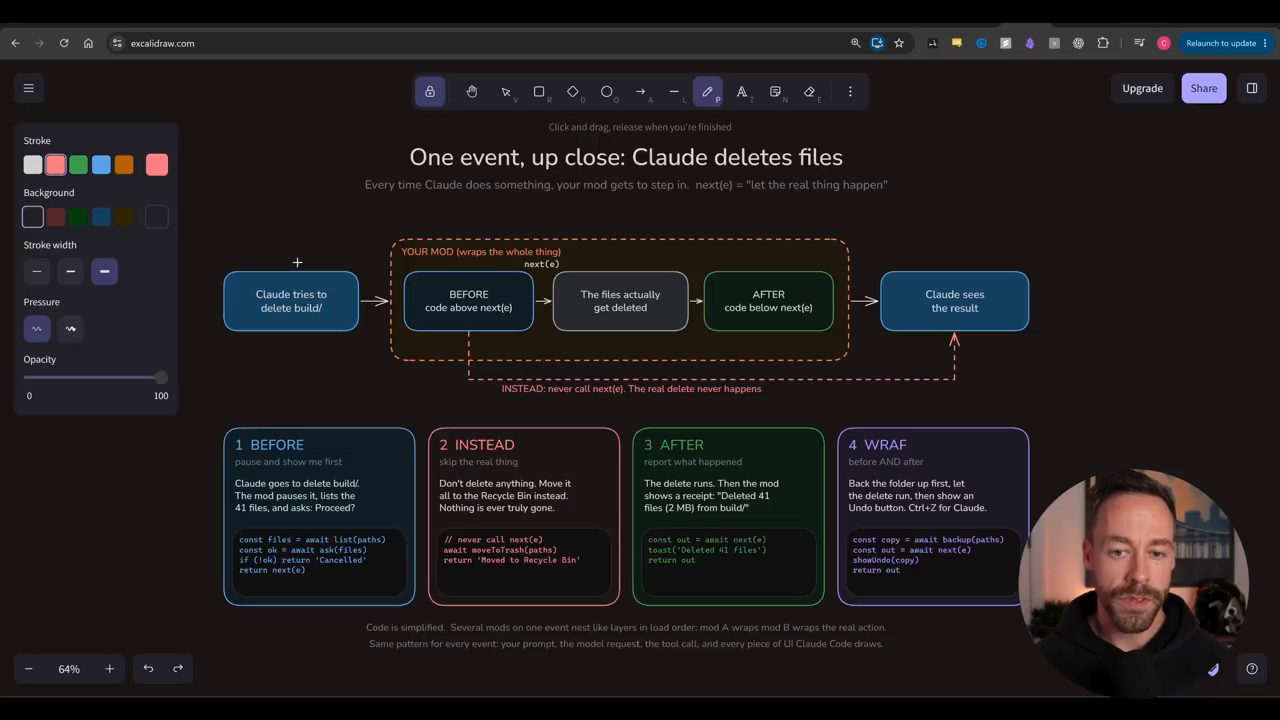Open the more tools three-dot menu

pyautogui.click(x=850, y=92)
